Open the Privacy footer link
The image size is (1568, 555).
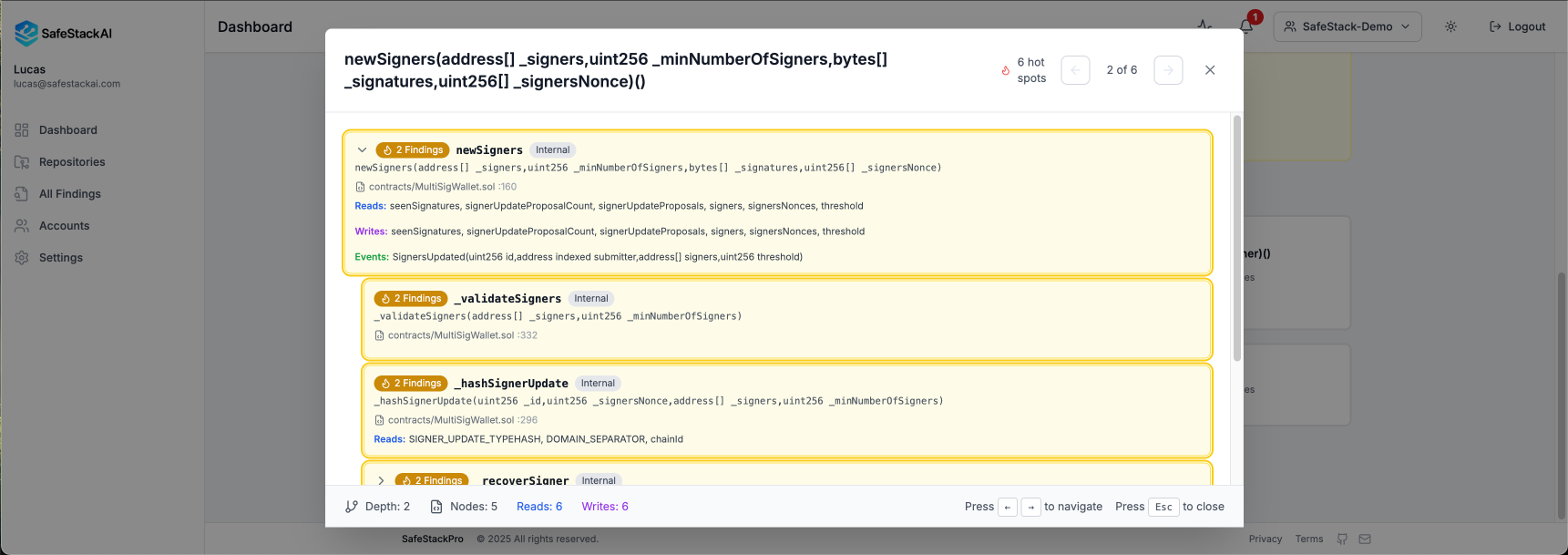[x=1266, y=540]
